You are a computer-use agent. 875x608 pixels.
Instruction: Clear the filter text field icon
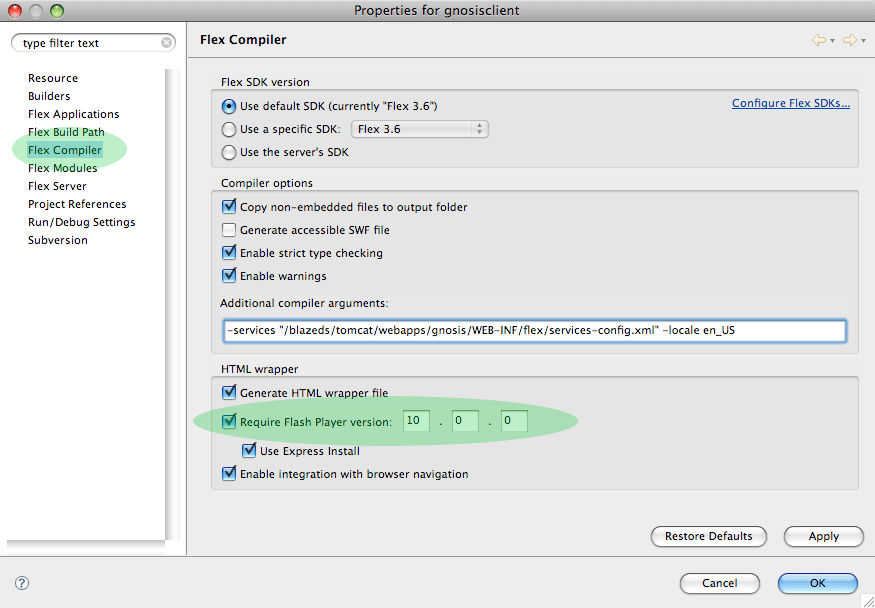tap(166, 43)
